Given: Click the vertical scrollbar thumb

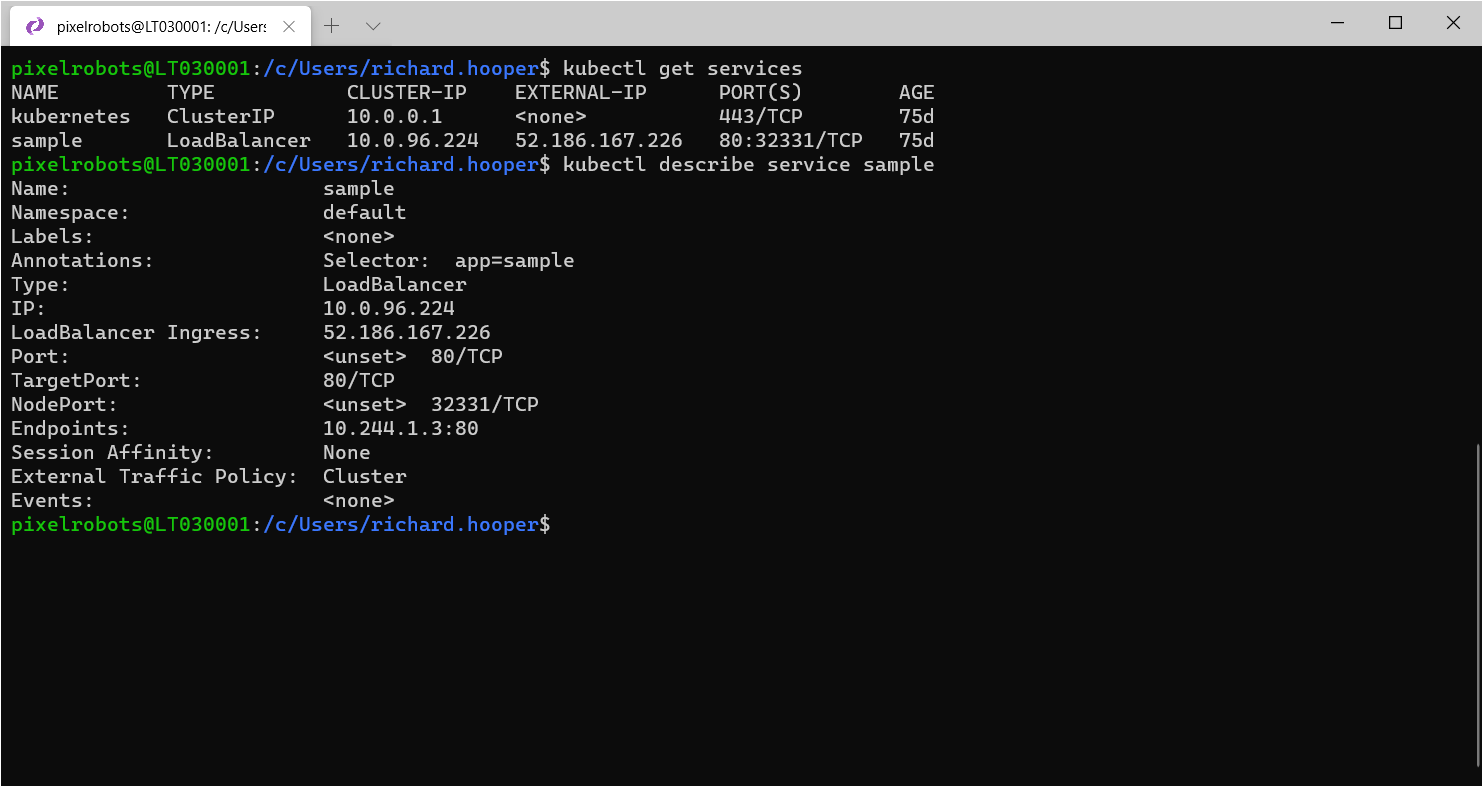Looking at the screenshot, I should 1476,605.
